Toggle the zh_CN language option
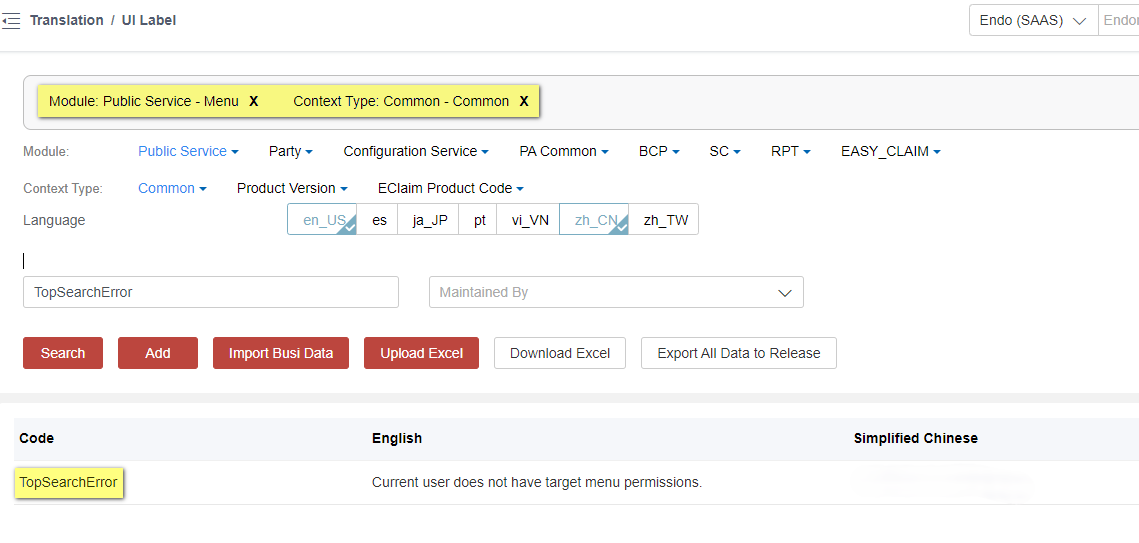The image size is (1139, 543). click(x=595, y=220)
